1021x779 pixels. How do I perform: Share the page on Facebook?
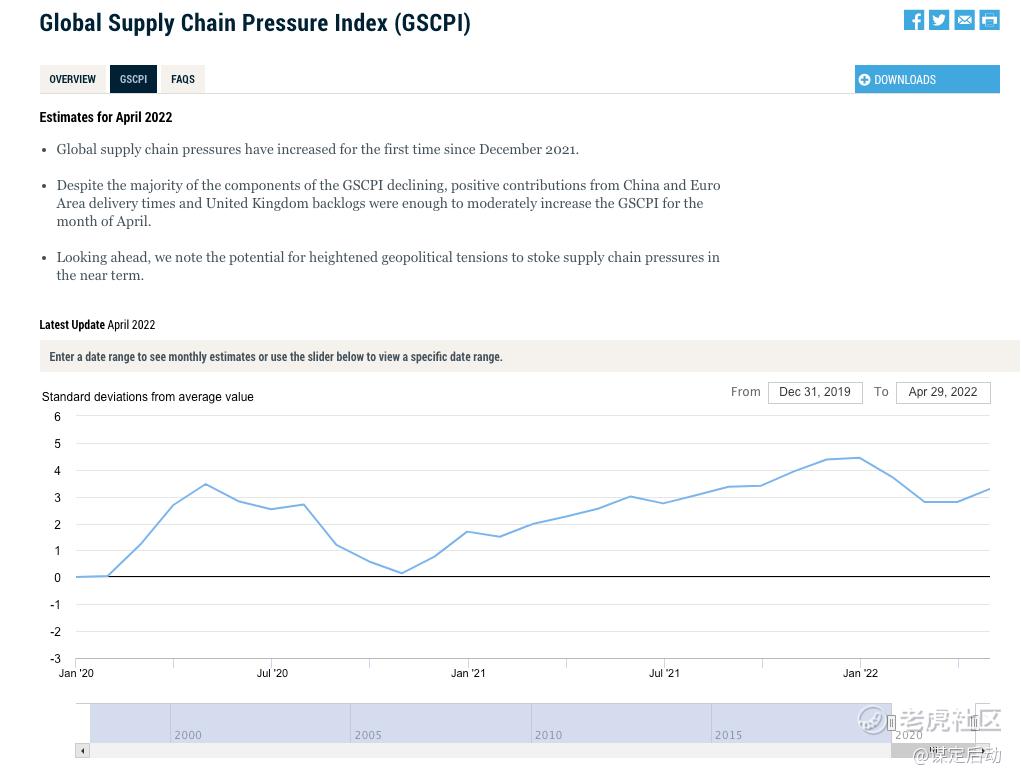pyautogui.click(x=914, y=20)
